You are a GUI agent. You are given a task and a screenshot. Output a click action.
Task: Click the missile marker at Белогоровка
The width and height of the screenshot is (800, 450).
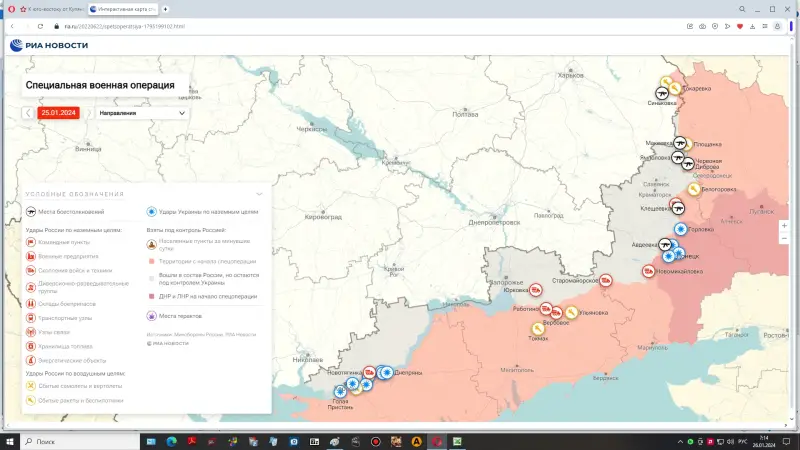click(x=694, y=187)
